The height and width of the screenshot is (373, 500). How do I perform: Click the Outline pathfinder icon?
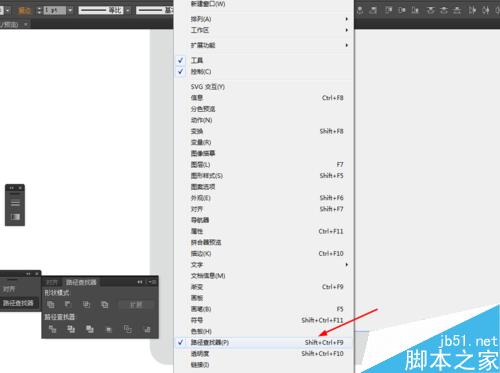click(x=128, y=329)
